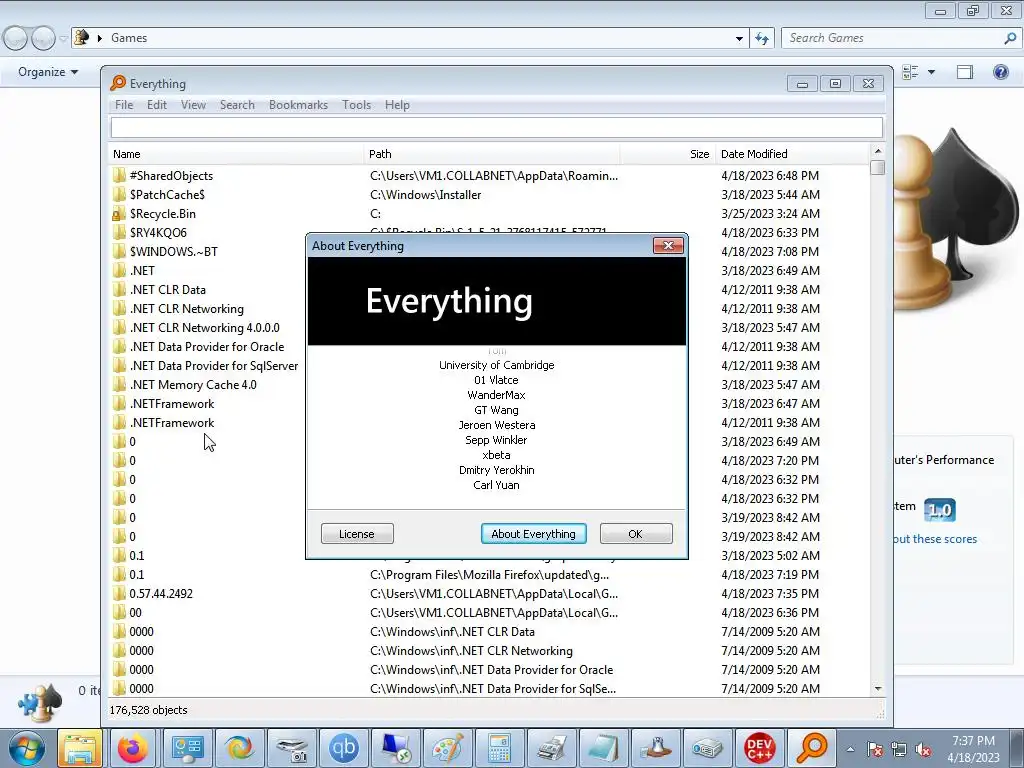Image resolution: width=1024 pixels, height=768 pixels.
Task: Open the Search menu in Everything
Action: point(237,104)
